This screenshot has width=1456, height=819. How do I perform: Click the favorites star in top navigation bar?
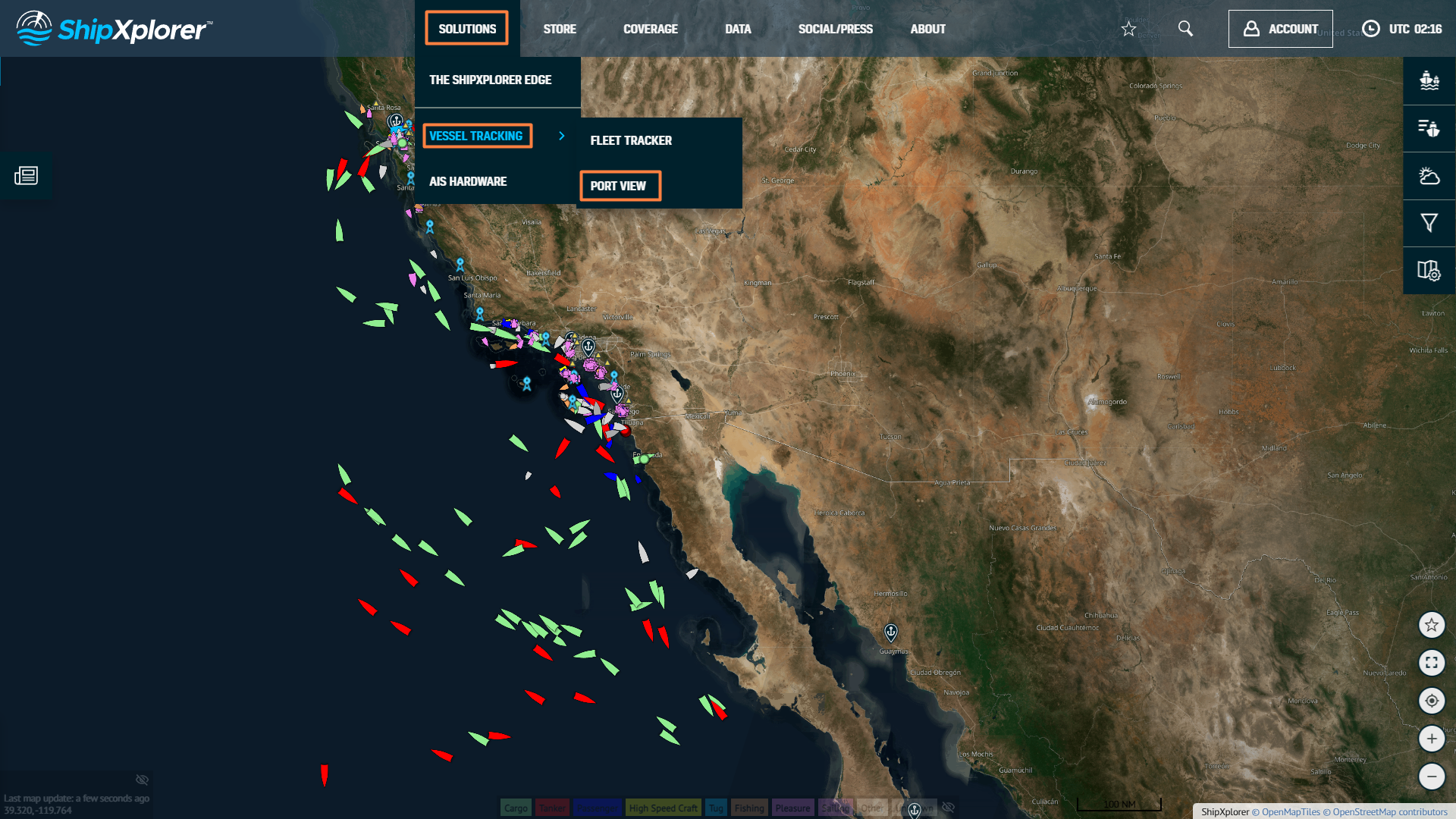[1128, 29]
